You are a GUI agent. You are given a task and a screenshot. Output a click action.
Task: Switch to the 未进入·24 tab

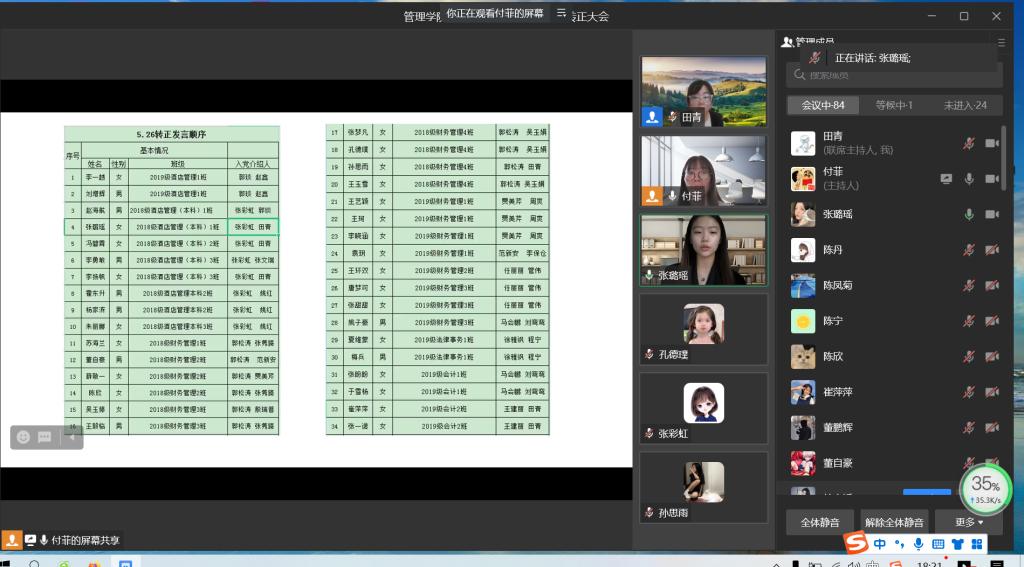(964, 105)
